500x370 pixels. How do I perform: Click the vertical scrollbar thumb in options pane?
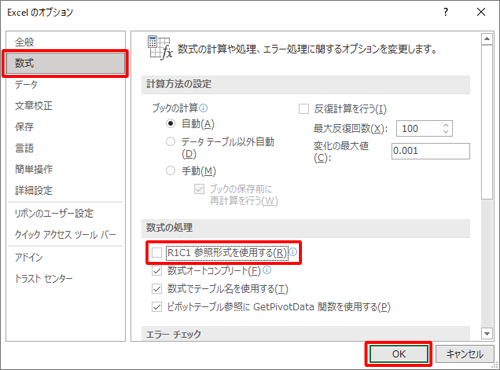coord(487,122)
